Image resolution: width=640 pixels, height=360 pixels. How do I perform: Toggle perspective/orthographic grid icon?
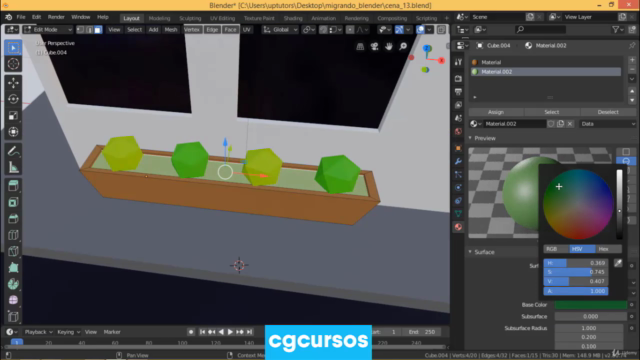[x=360, y=47]
